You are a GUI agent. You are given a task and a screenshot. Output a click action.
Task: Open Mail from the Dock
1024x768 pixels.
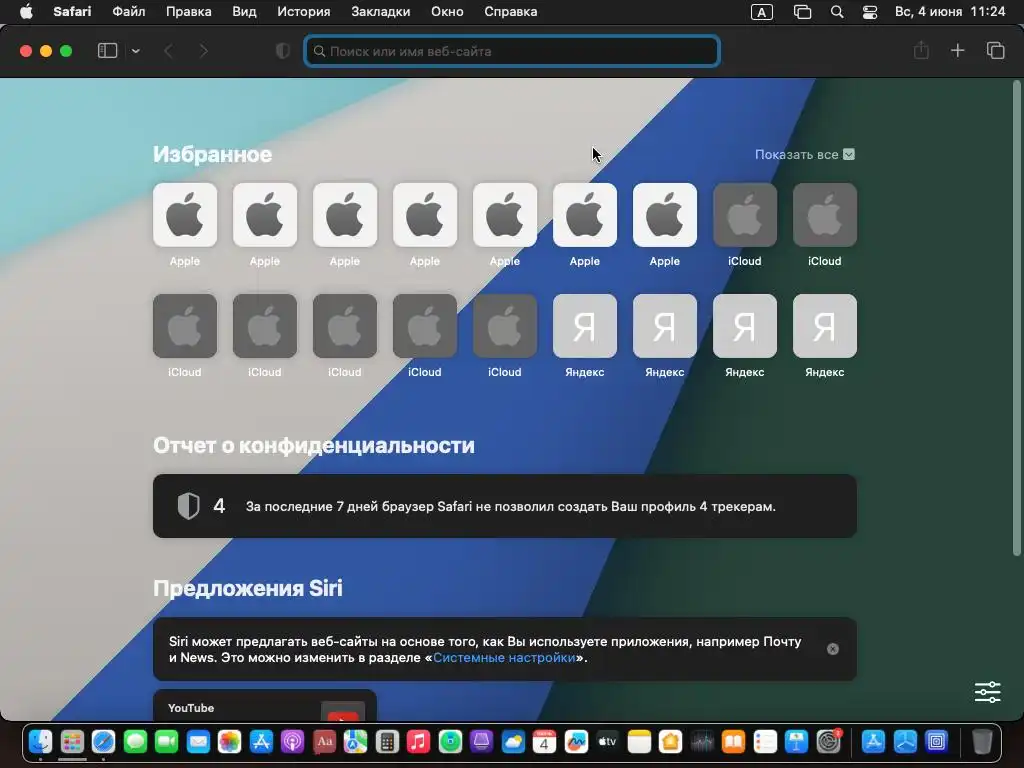click(x=198, y=742)
